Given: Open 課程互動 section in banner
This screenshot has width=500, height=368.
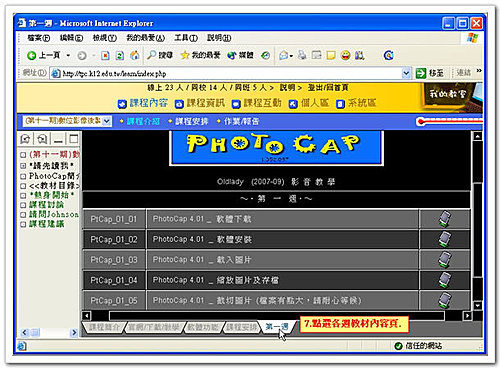Looking at the screenshot, I should click(x=257, y=103).
